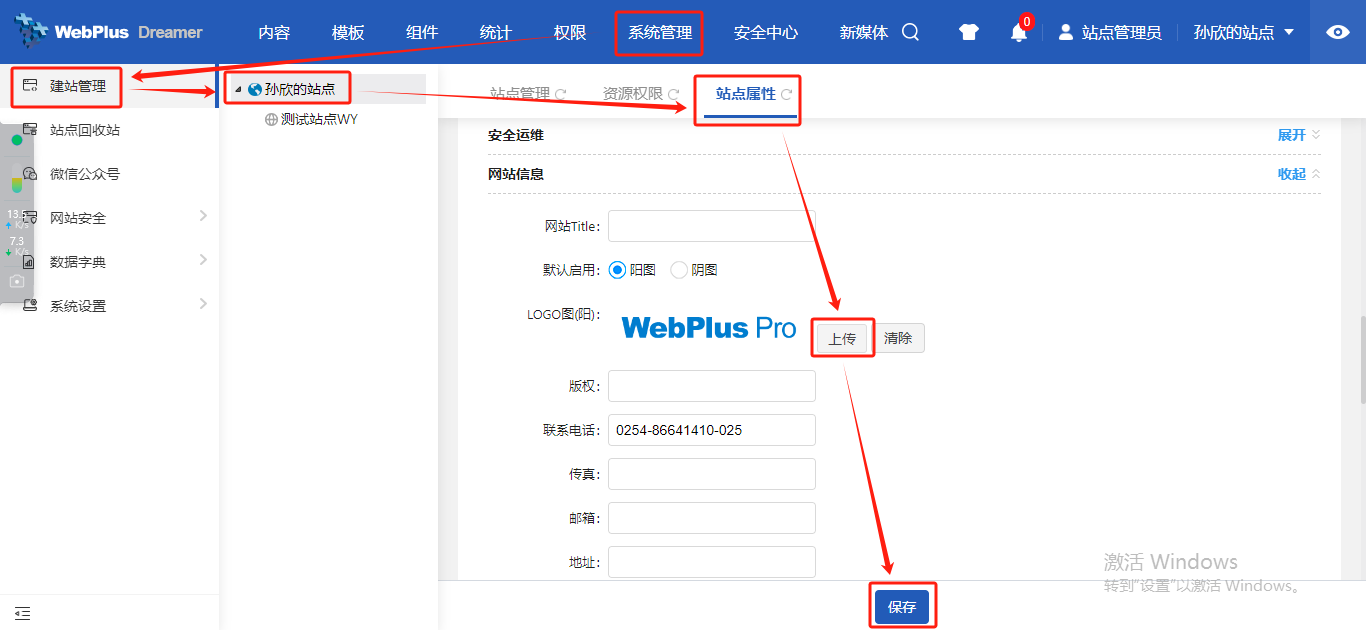The width and height of the screenshot is (1366, 630).
Task: Click the 保存 save button
Action: pos(902,607)
